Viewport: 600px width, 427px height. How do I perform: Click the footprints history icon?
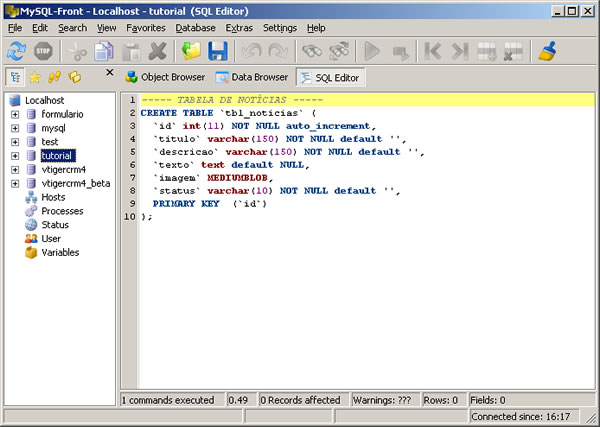(54, 77)
